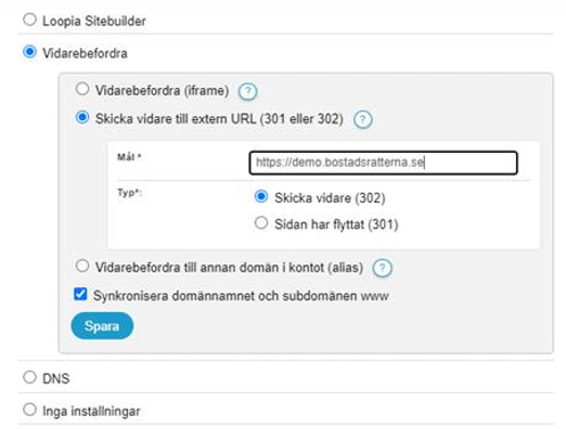Choose the Skicka vidare (302) radio button

coord(261,197)
